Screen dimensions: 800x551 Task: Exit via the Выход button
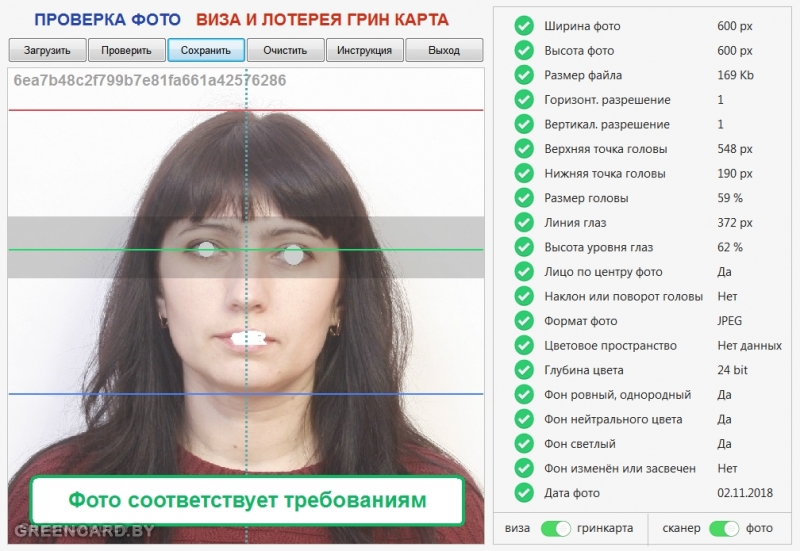444,50
